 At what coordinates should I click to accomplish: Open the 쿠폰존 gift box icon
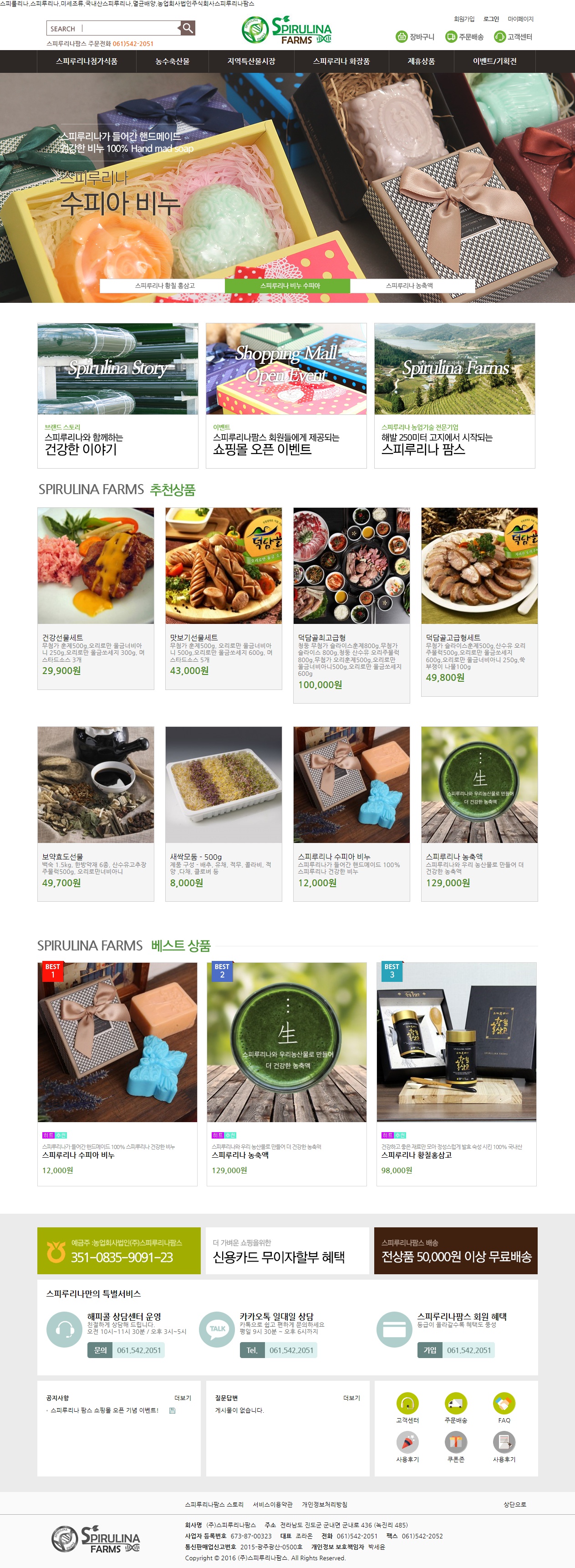[x=456, y=1442]
